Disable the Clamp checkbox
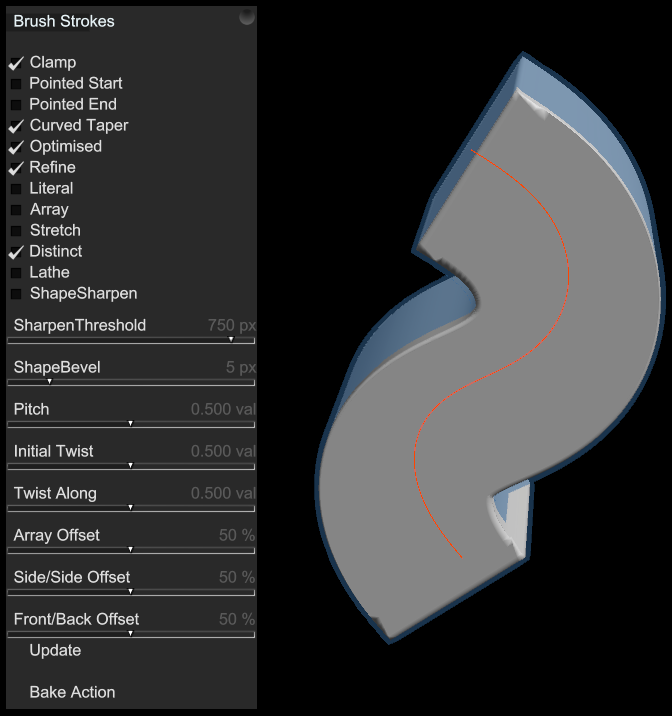Image resolution: width=672 pixels, height=716 pixels. [x=16, y=63]
